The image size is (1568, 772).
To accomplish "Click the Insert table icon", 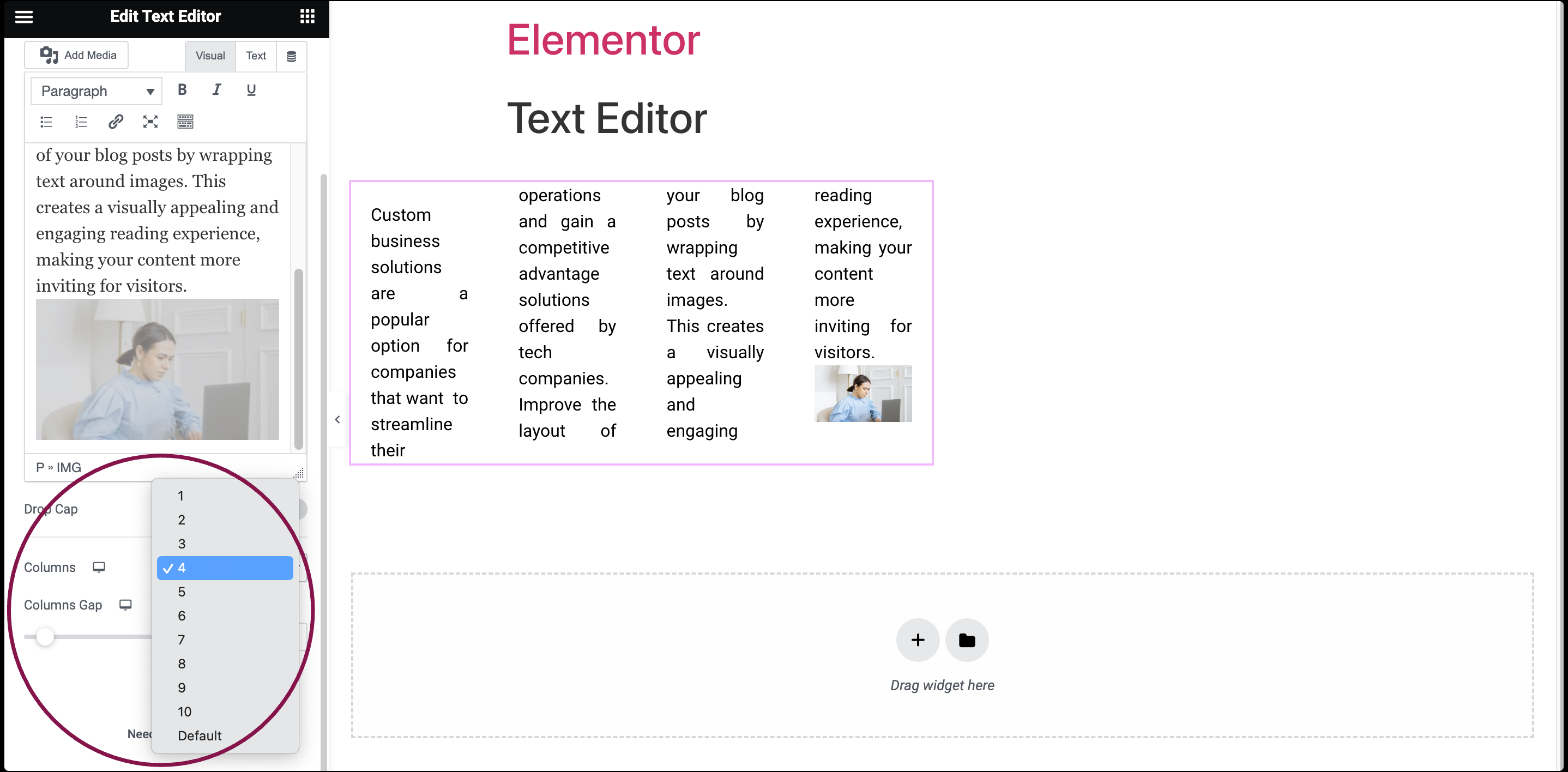I will pyautogui.click(x=185, y=121).
